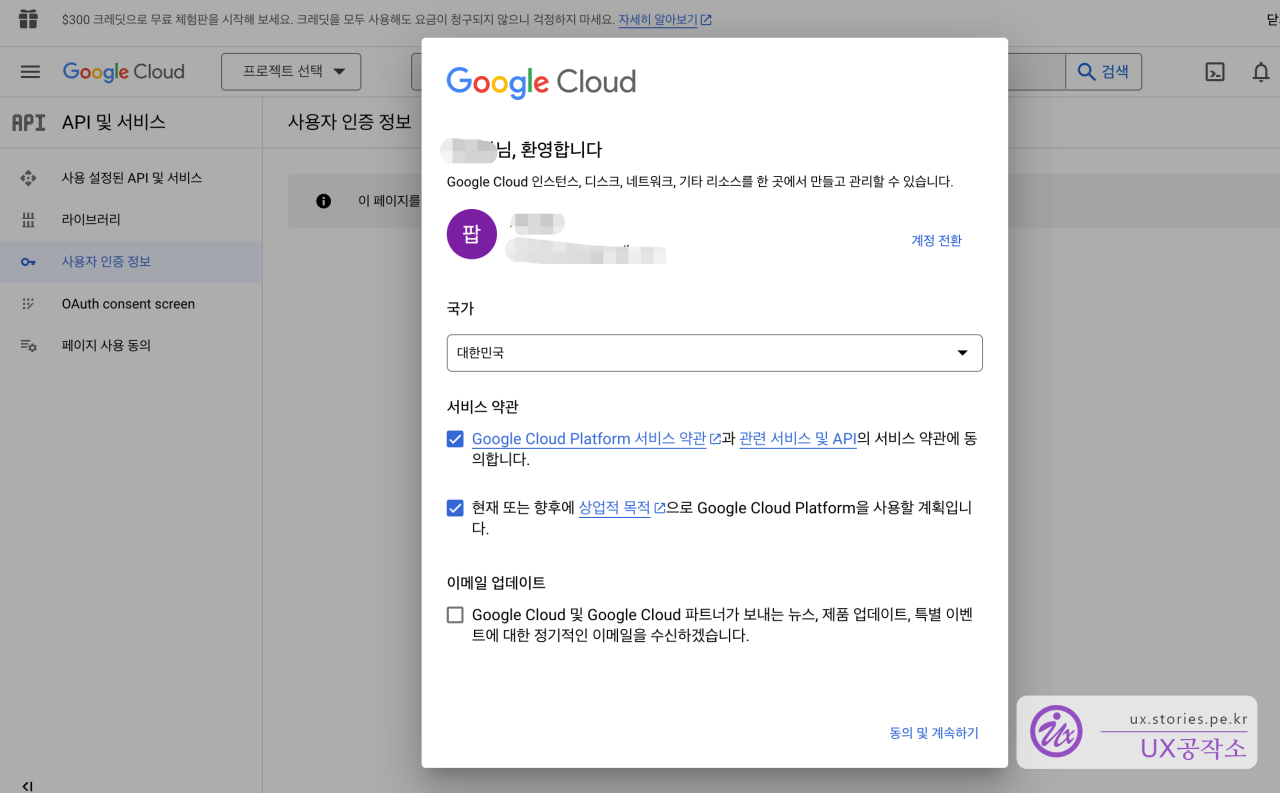The height and width of the screenshot is (793, 1280).
Task: Open 사용 설정된 API 및 서비스 page
Action: [x=131, y=178]
